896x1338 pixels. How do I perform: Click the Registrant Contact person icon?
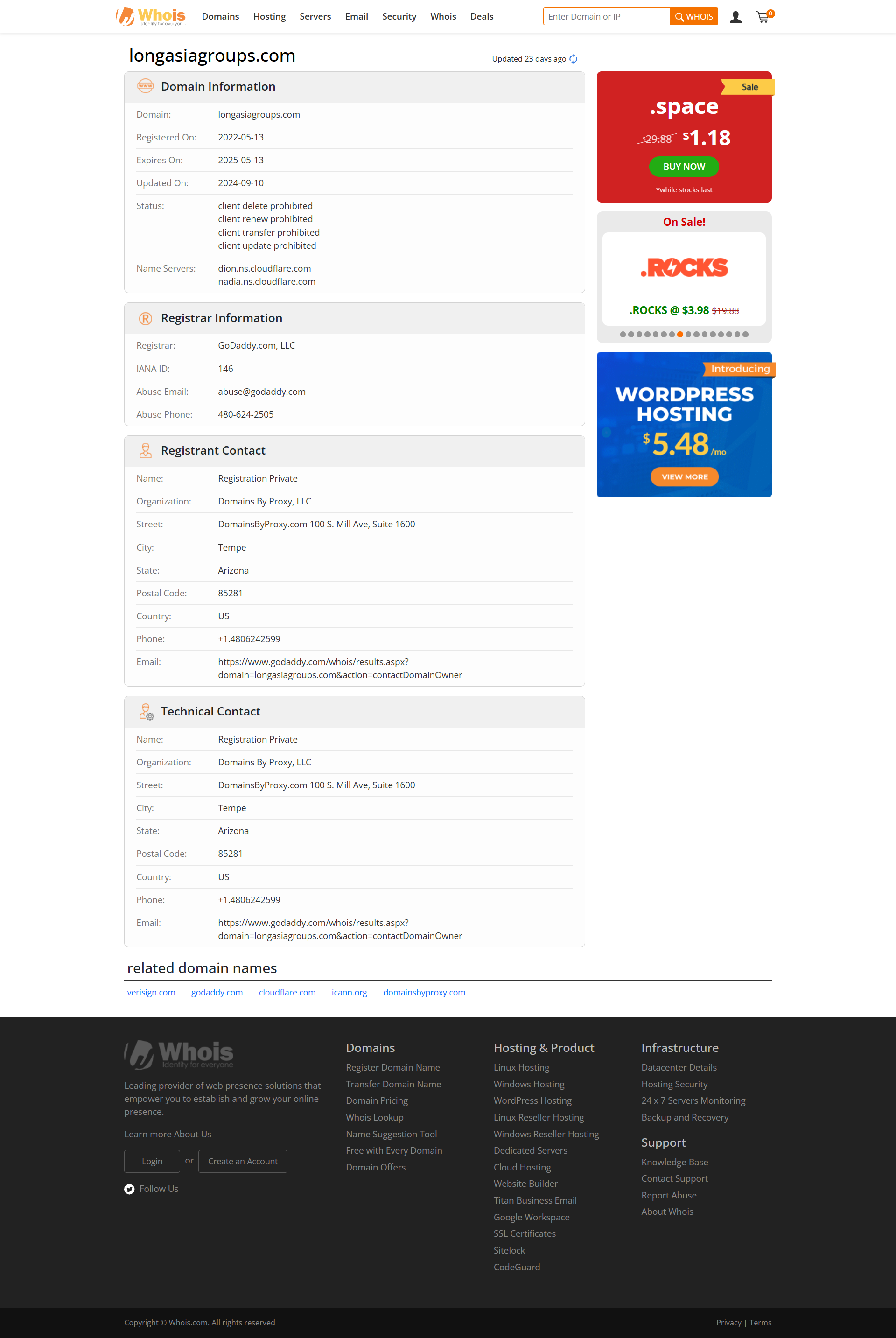coord(145,451)
